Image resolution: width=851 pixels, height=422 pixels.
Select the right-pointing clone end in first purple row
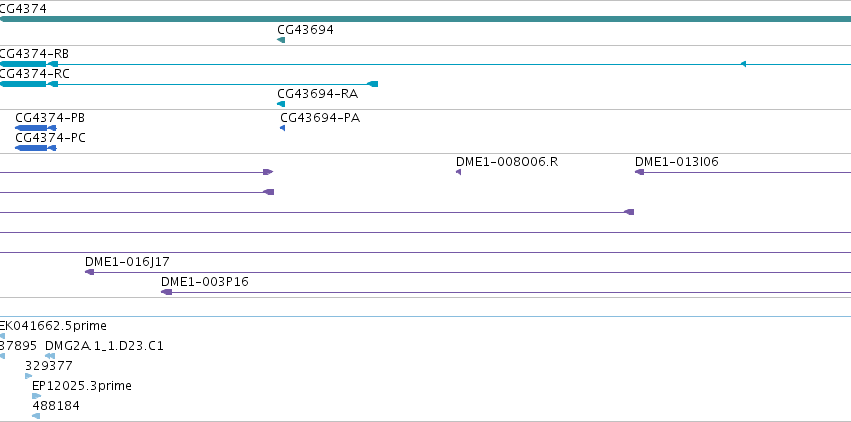pyautogui.click(x=268, y=172)
